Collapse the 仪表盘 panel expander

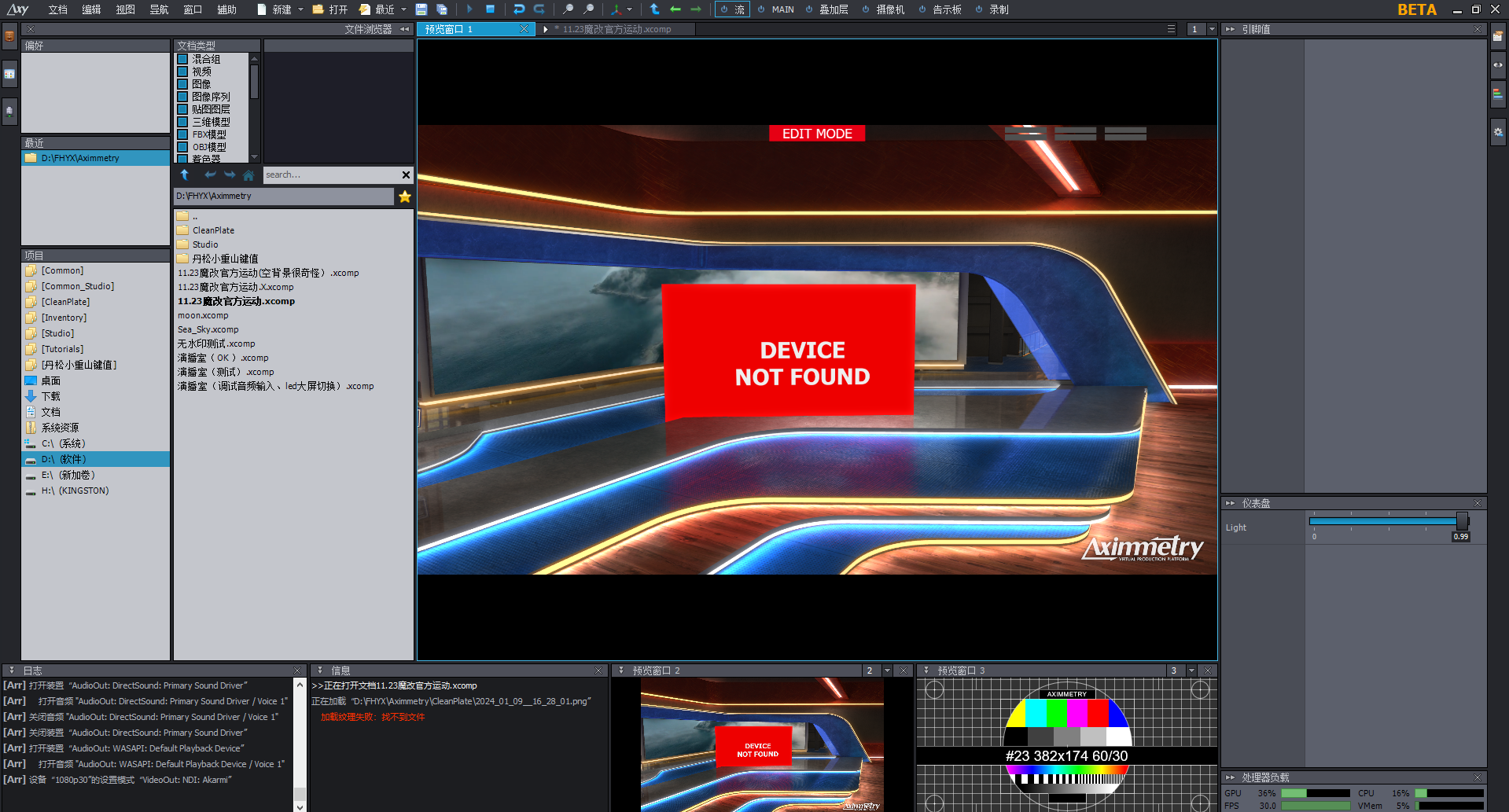[x=1231, y=503]
